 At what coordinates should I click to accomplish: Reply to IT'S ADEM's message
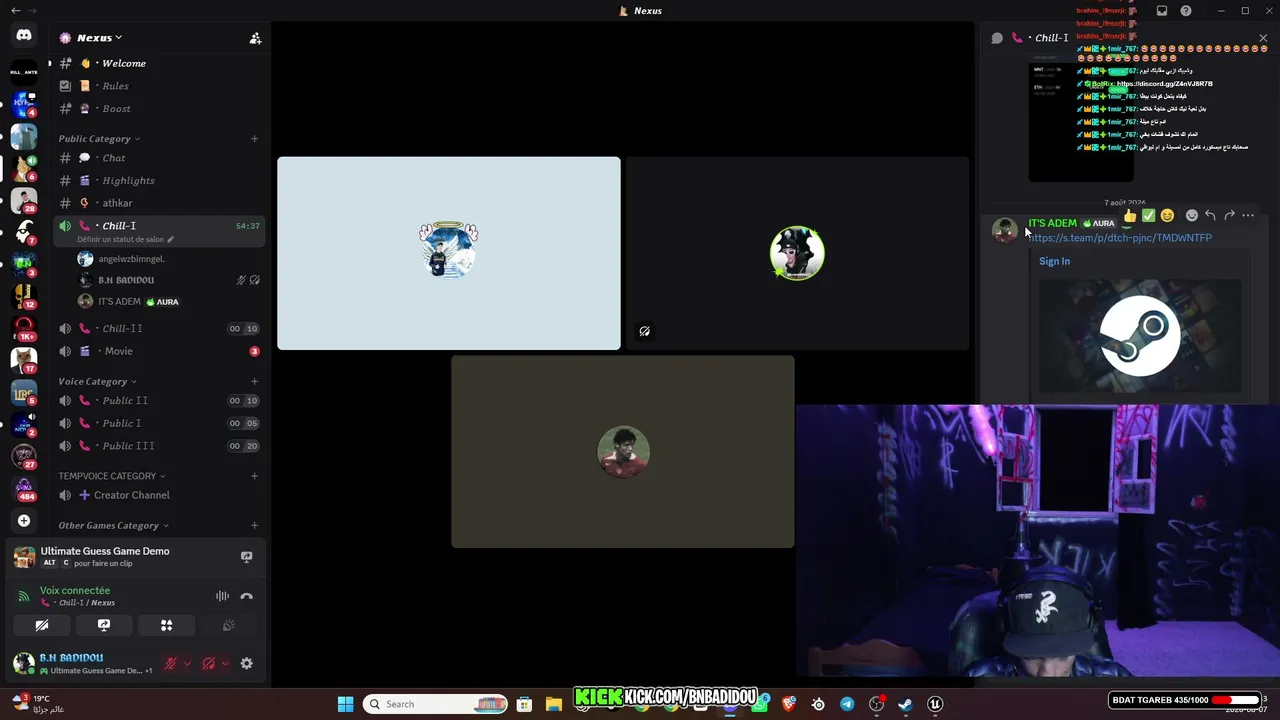[1210, 215]
